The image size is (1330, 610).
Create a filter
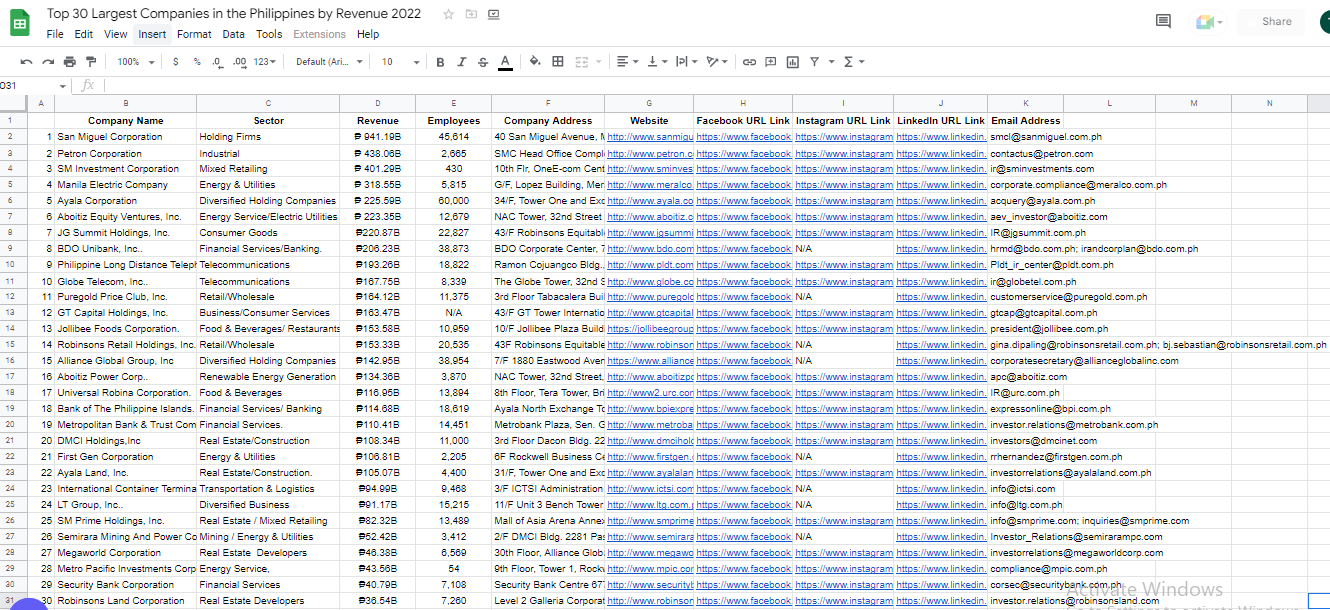pos(815,62)
